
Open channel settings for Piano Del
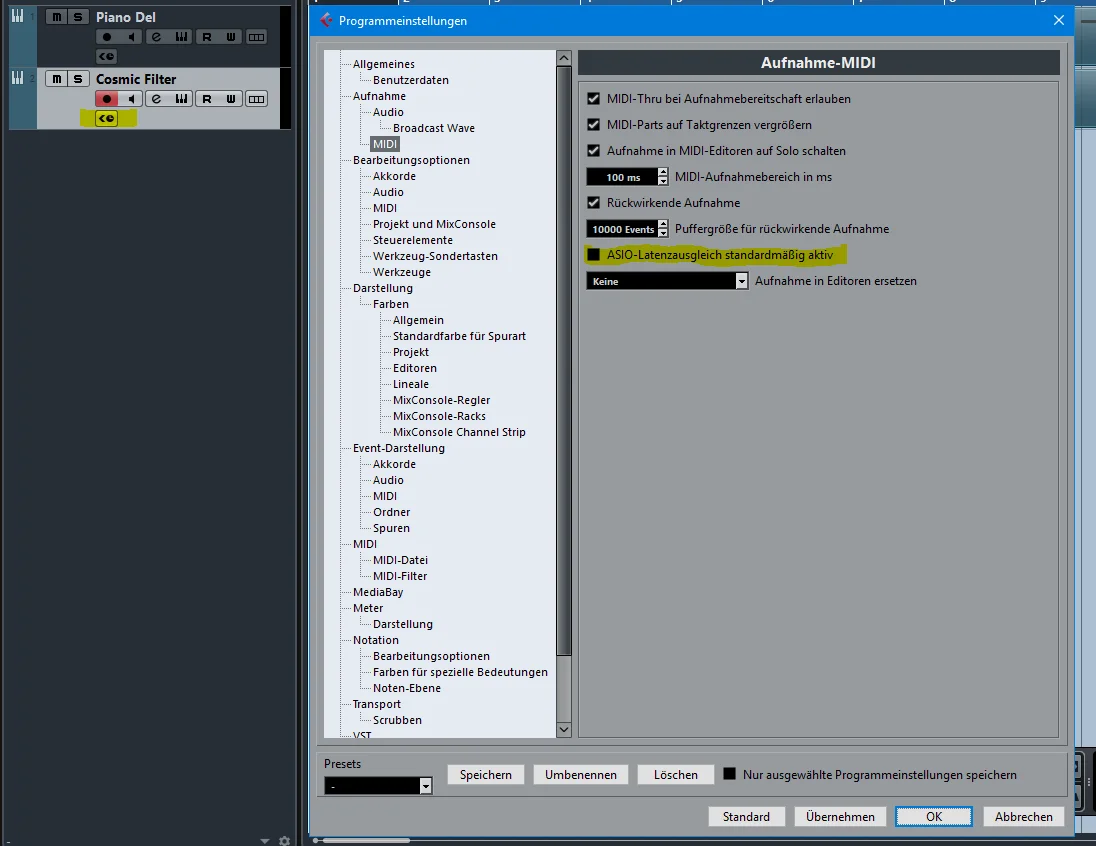click(x=157, y=37)
